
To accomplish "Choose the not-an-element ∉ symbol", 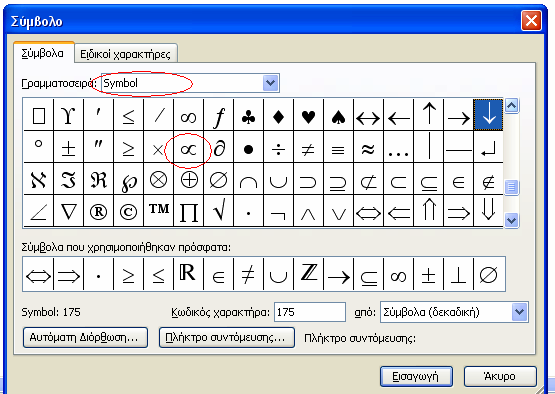I will 488,179.
